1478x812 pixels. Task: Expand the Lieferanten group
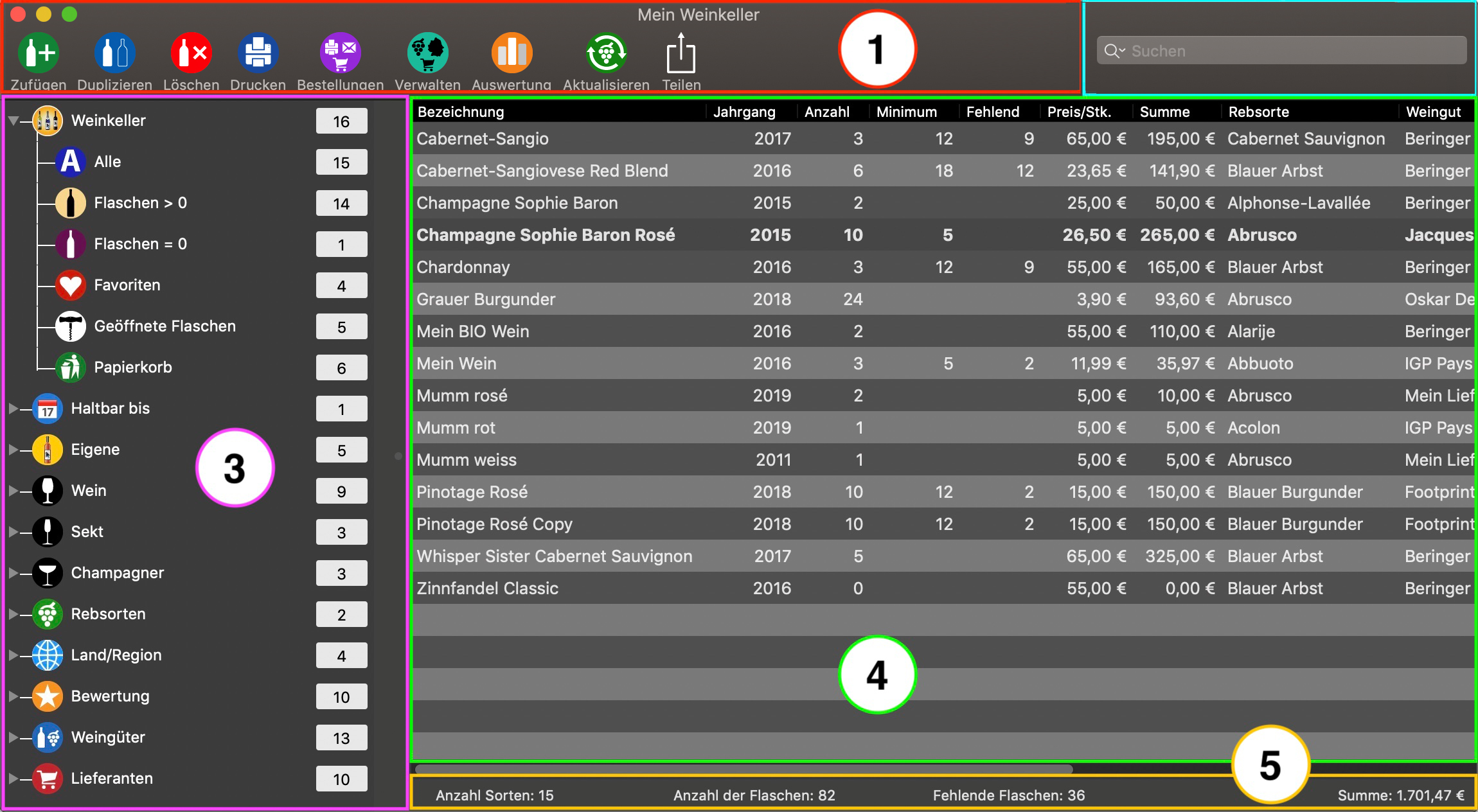[13, 779]
